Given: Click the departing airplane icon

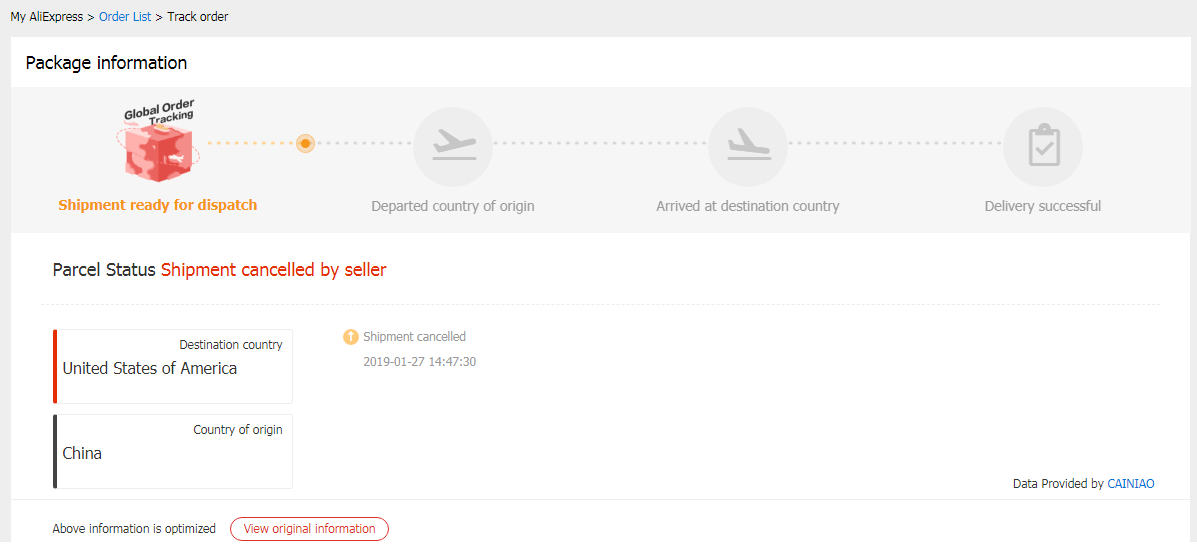Looking at the screenshot, I should click(x=453, y=146).
